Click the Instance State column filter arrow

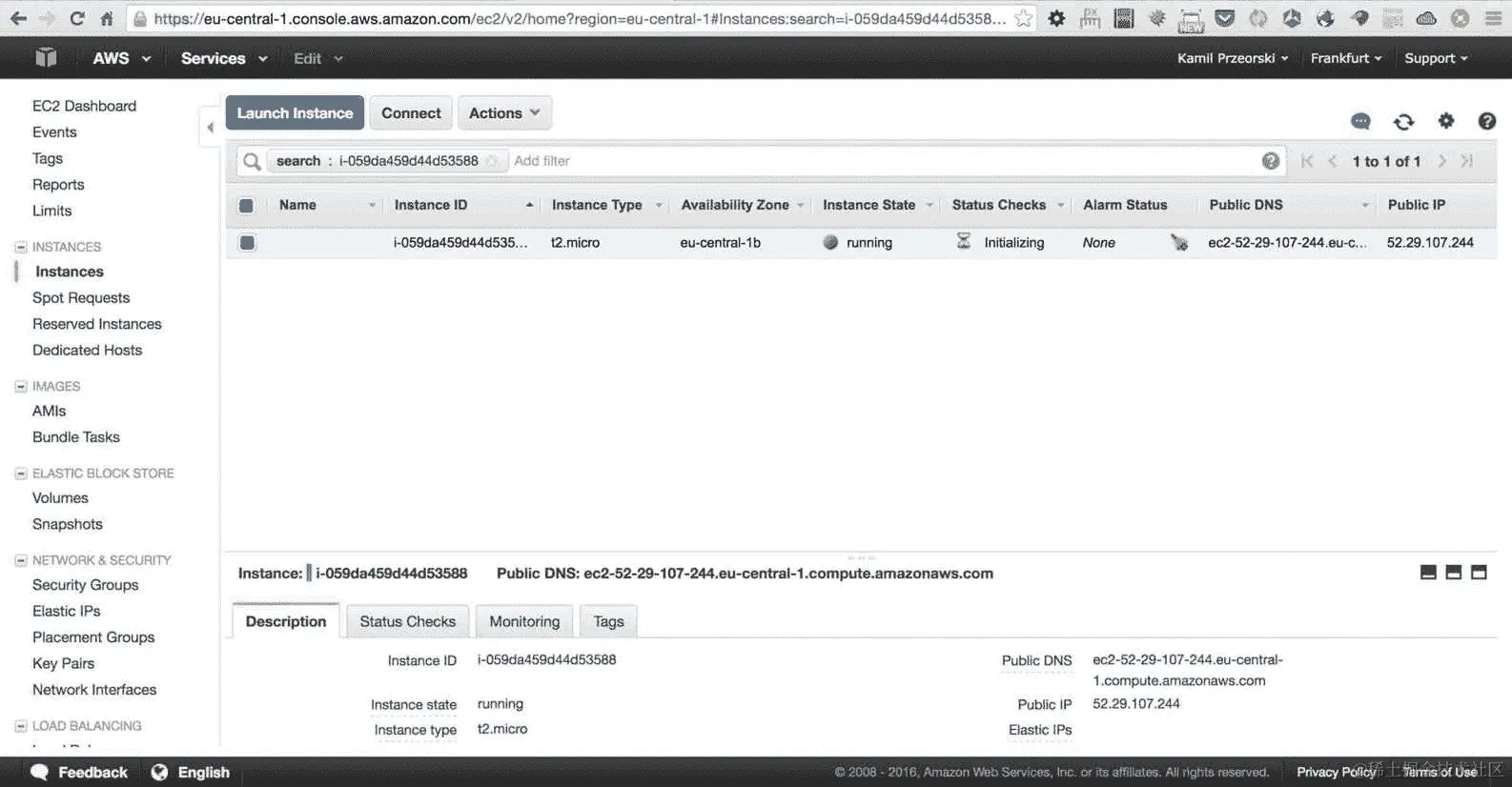point(930,206)
